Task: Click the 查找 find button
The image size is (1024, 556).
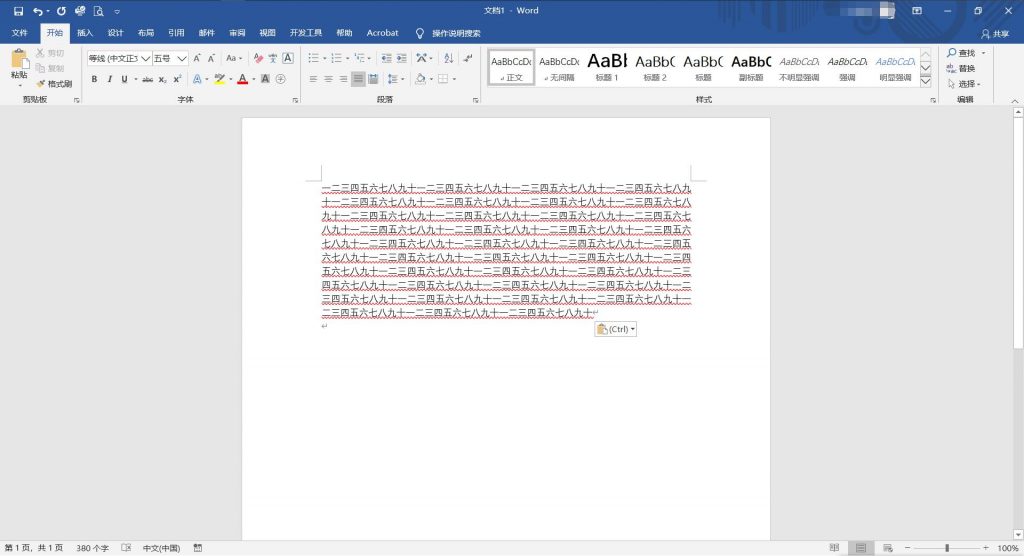Action: pyautogui.click(x=961, y=53)
